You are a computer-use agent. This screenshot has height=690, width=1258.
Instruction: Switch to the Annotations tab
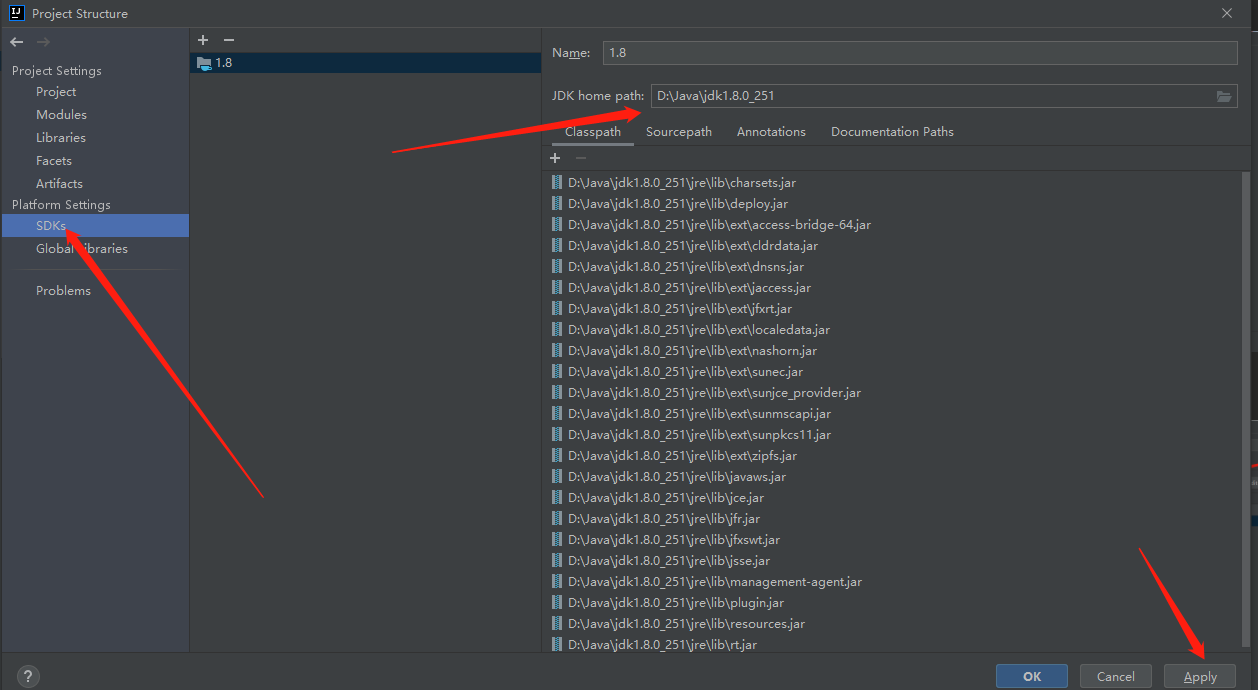(771, 132)
